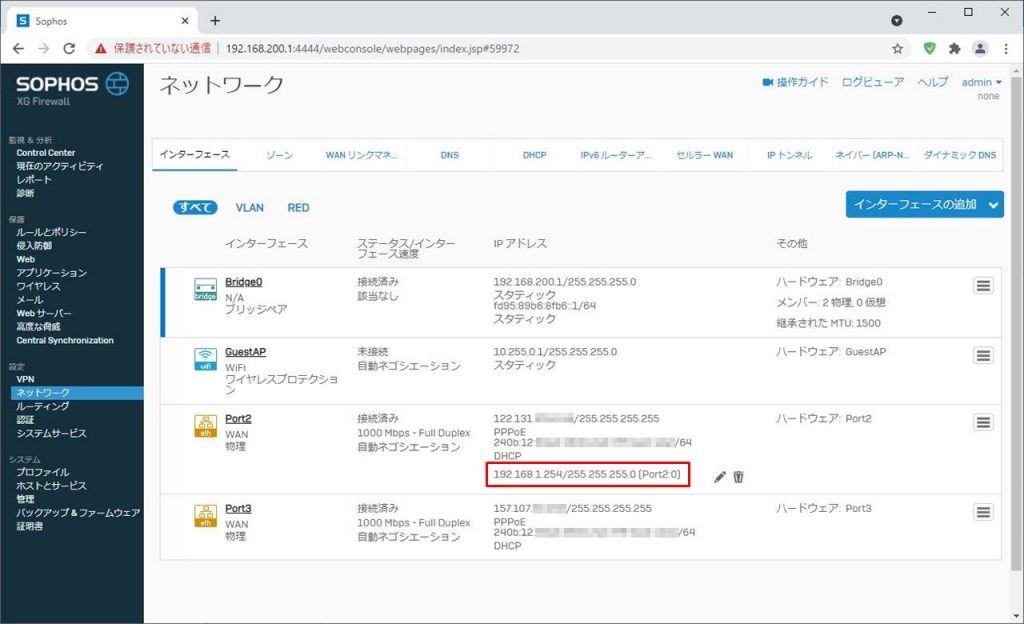1024x624 pixels.
Task: Open 侵入防御 in sidebar
Action: click(x=34, y=245)
